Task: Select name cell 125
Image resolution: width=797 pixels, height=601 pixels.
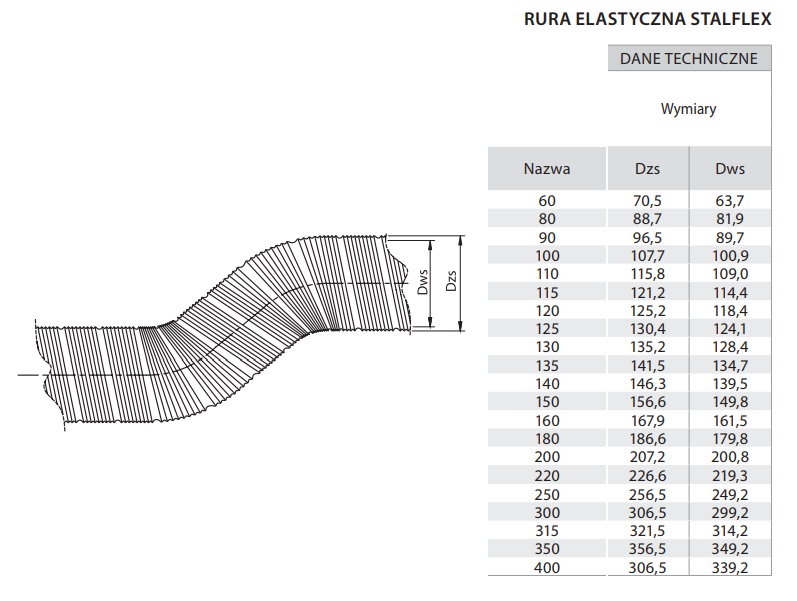Action: coord(547,329)
